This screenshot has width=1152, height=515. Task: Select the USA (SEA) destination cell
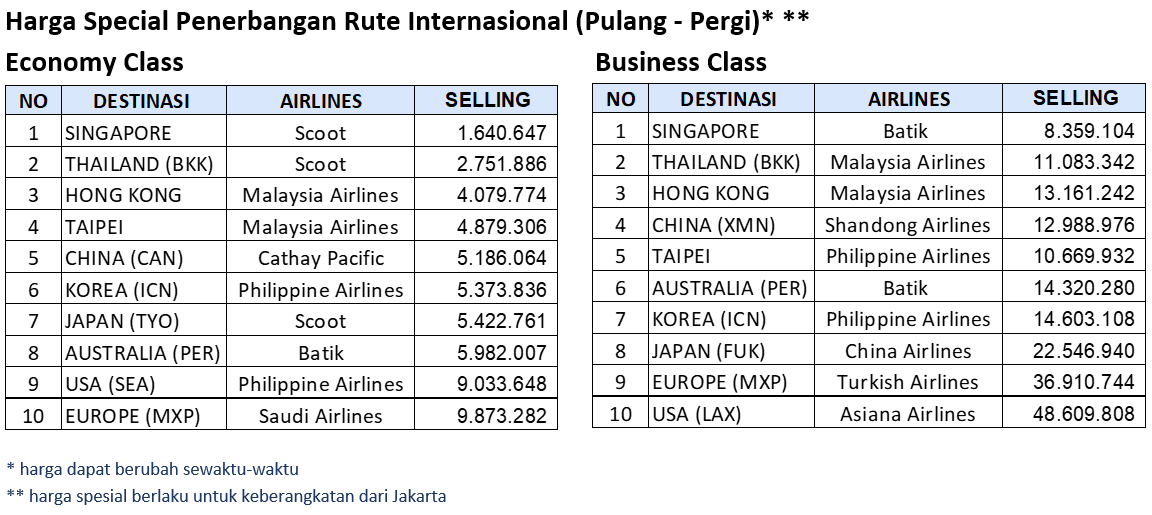pyautogui.click(x=110, y=384)
